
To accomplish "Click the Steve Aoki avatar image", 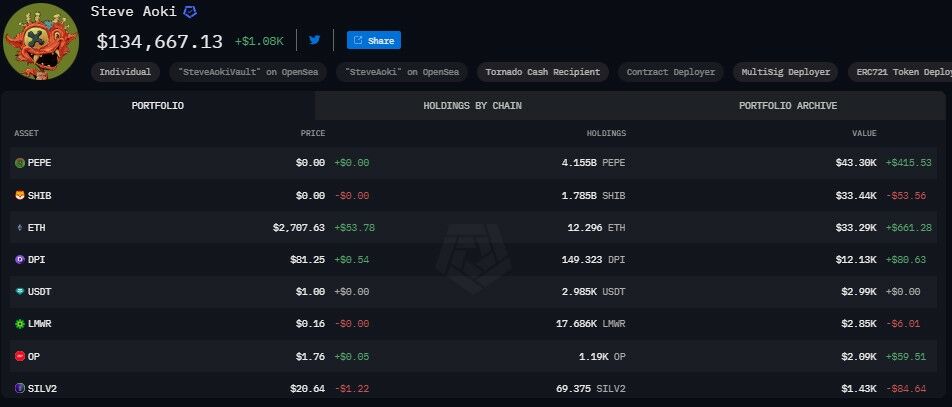I will pyautogui.click(x=41, y=42).
